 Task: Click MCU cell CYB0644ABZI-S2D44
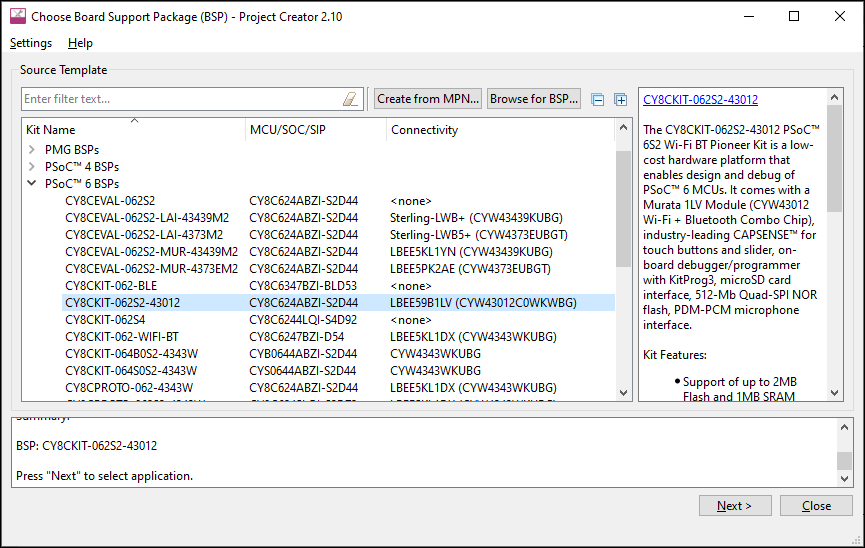[303, 354]
